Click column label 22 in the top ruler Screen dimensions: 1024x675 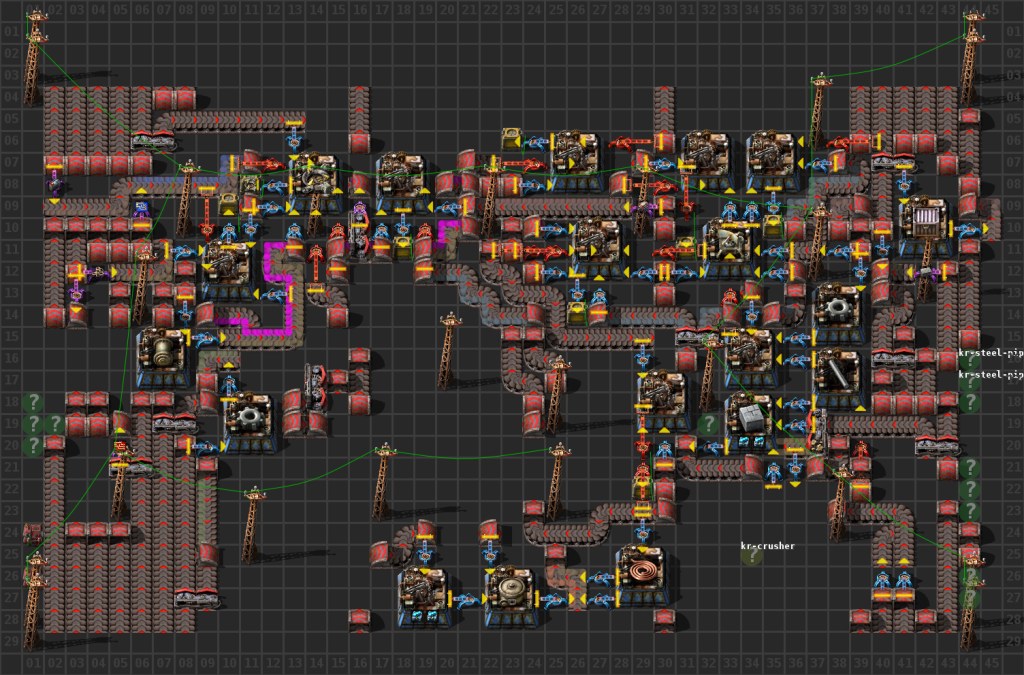[x=490, y=9]
